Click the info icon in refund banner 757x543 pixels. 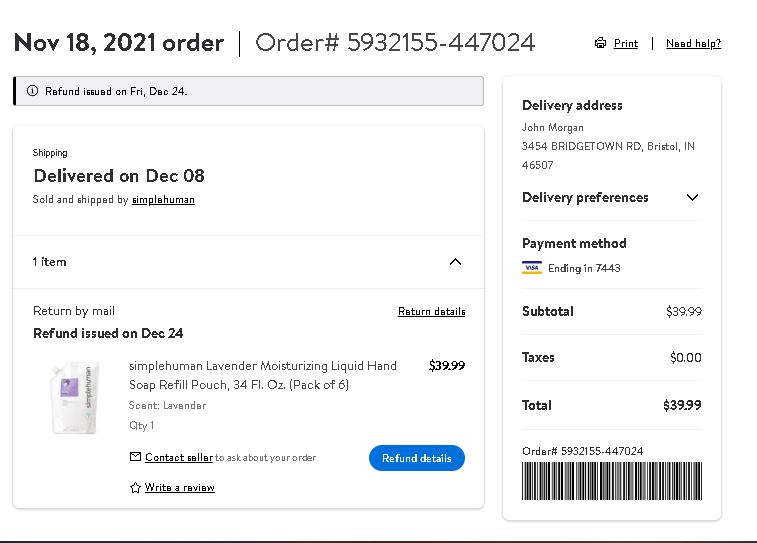pyautogui.click(x=32, y=91)
